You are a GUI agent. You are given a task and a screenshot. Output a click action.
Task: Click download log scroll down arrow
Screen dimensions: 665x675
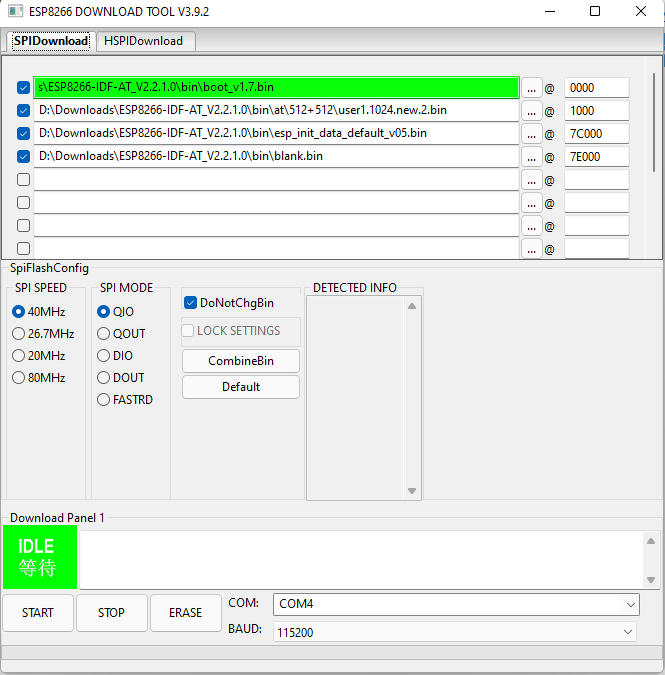[651, 580]
